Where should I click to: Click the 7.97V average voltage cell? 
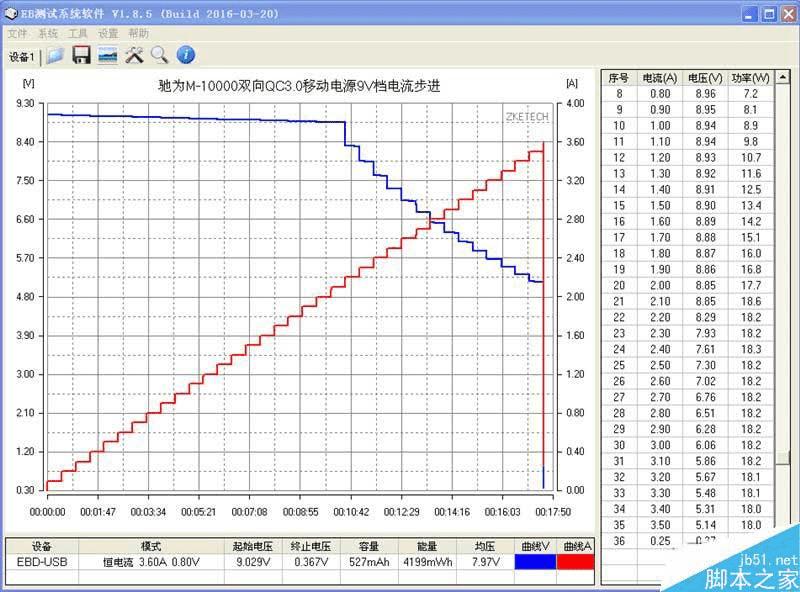click(x=485, y=562)
